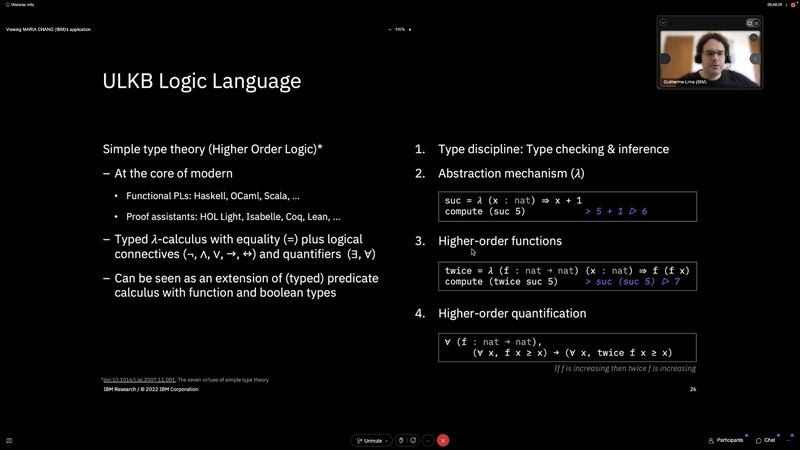Click the bottom-left captions icon
The height and width of the screenshot is (450, 800).
pos(9,440)
